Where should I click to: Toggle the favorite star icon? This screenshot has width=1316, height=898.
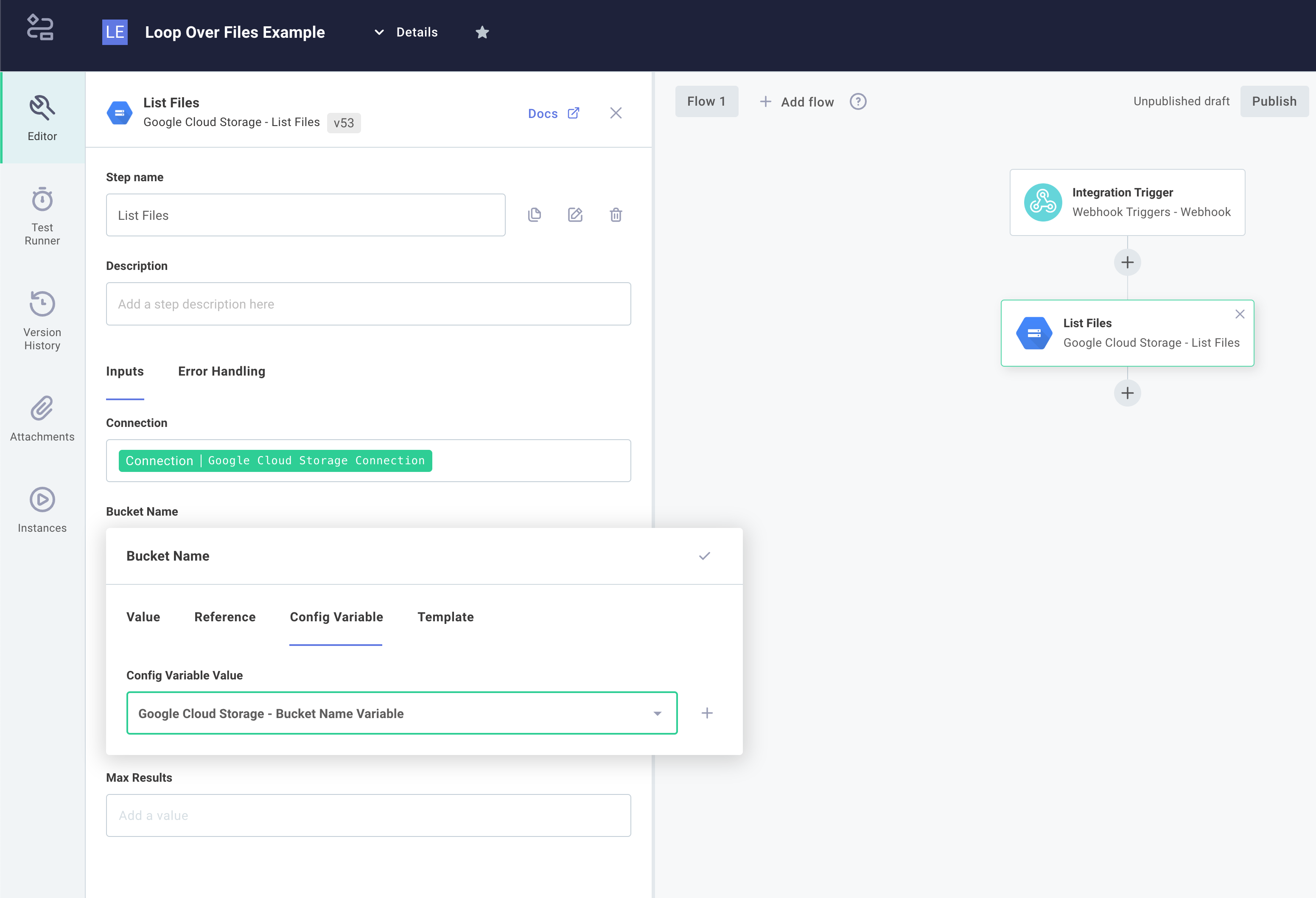482,32
